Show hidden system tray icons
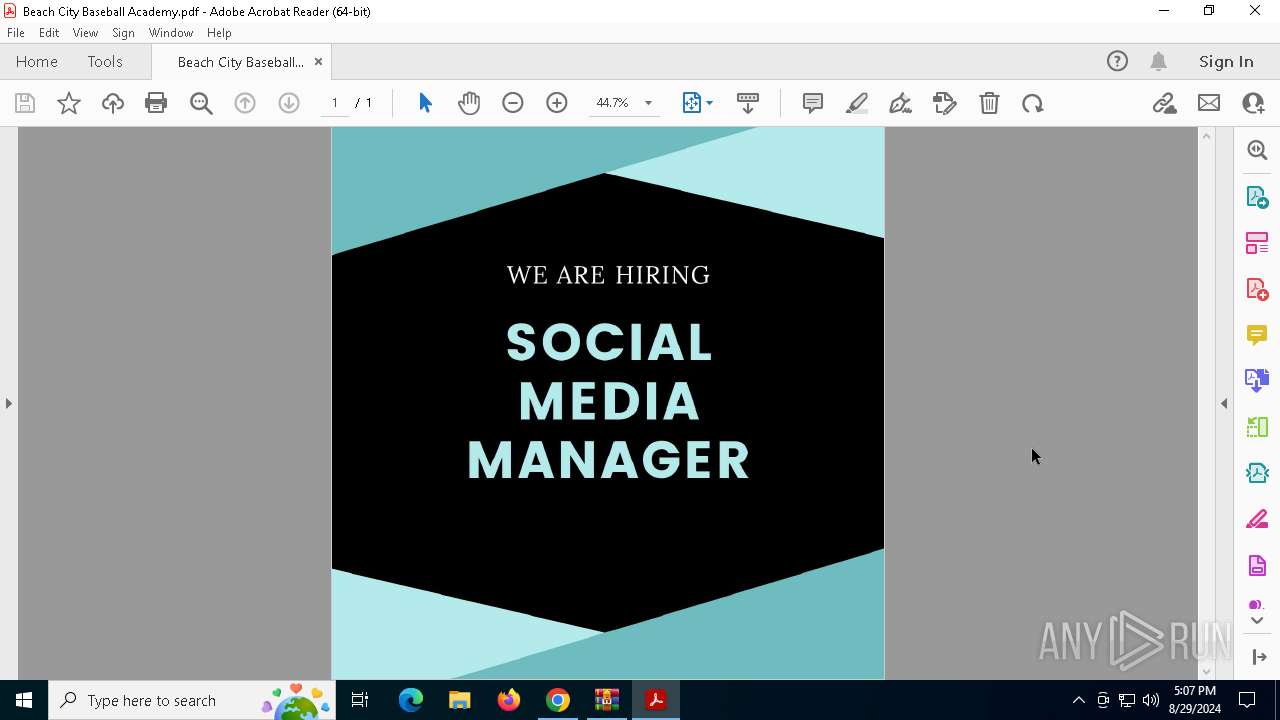 (1078, 700)
